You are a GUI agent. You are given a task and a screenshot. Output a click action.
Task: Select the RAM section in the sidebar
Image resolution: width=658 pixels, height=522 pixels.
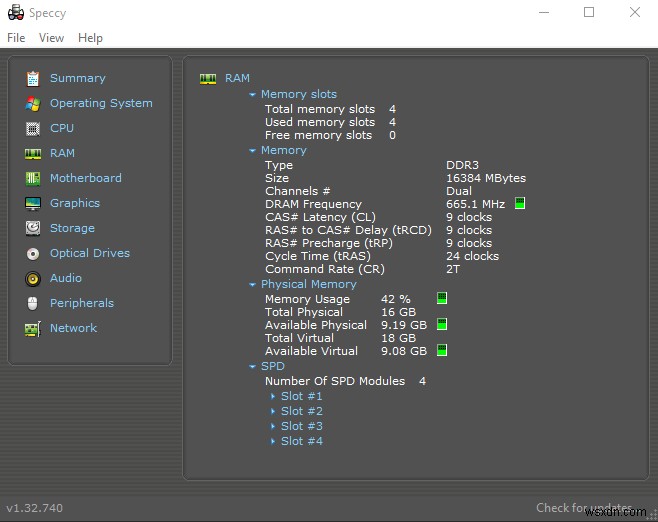click(x=62, y=153)
